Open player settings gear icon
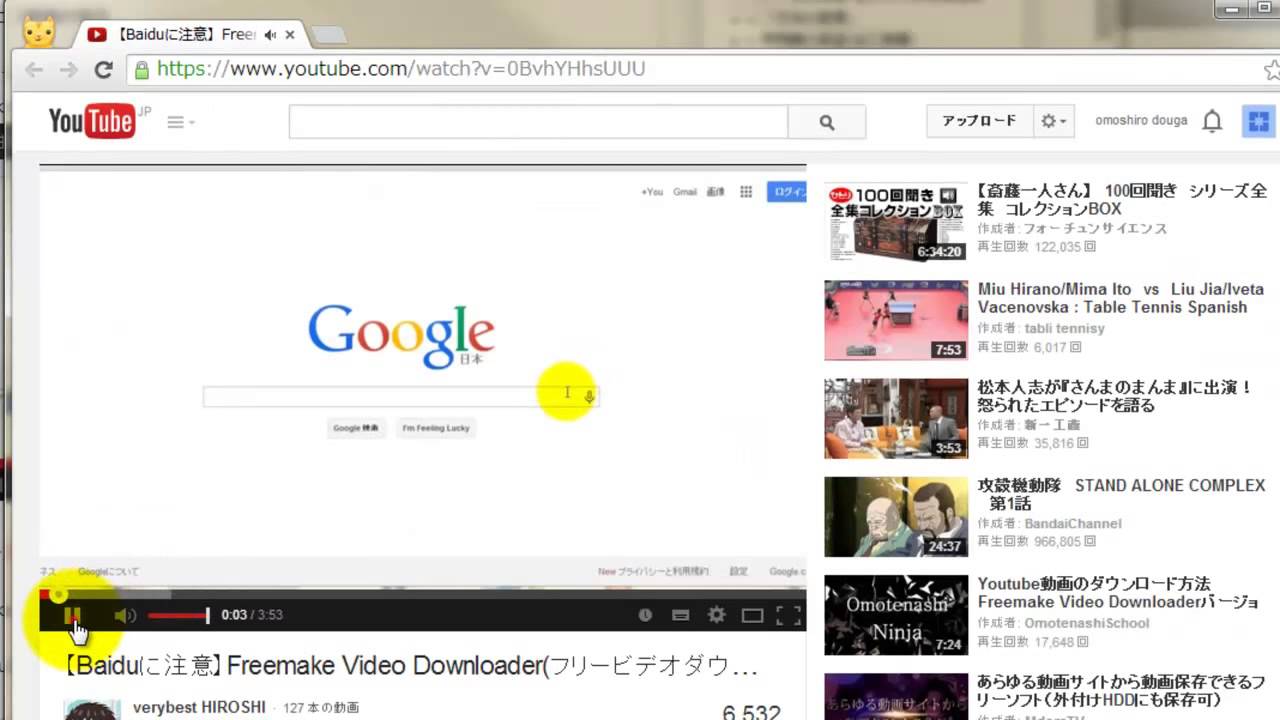Screen dimensions: 1280x720 tap(716, 616)
